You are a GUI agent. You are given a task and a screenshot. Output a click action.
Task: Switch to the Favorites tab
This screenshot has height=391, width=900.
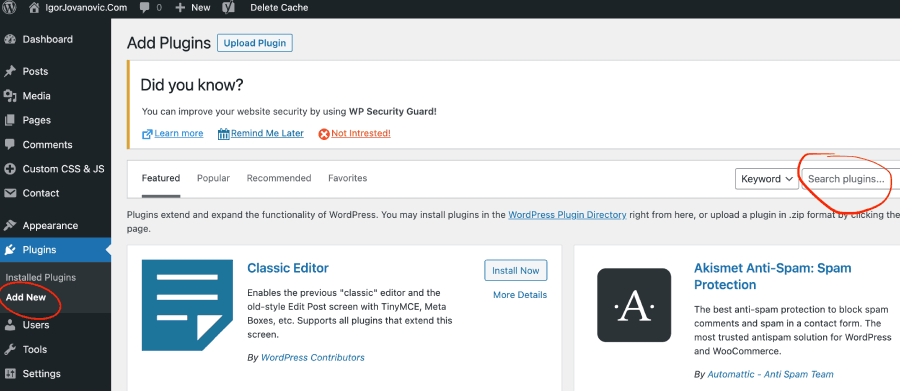point(347,178)
